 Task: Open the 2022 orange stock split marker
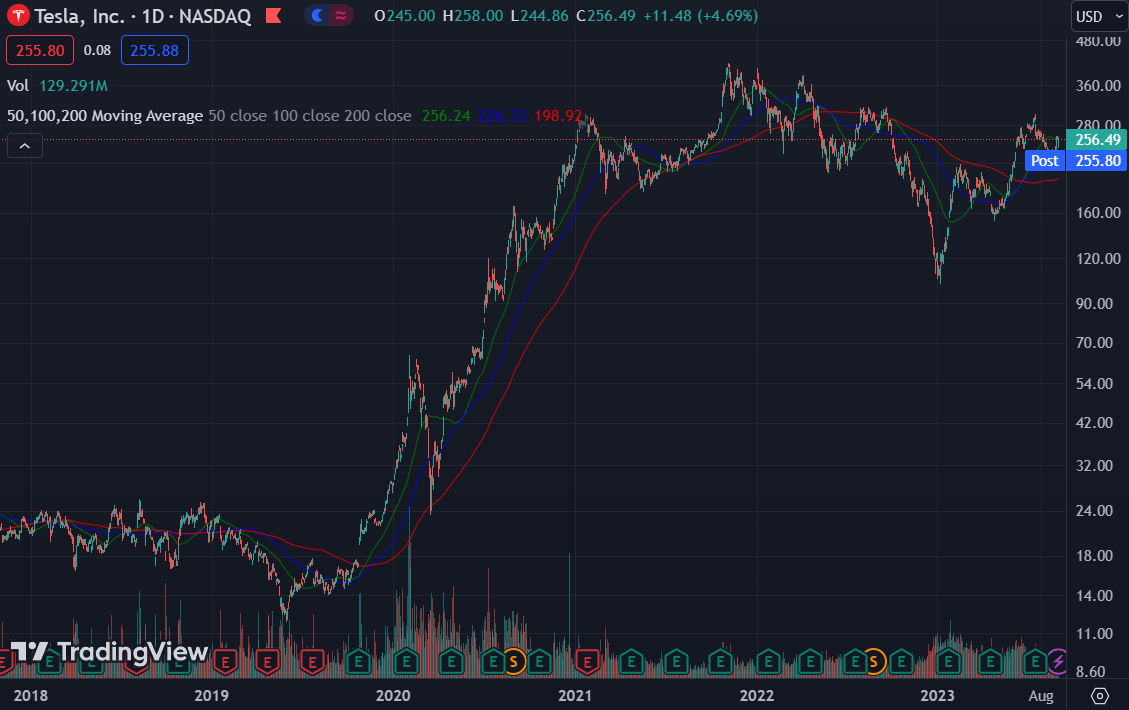point(873,661)
